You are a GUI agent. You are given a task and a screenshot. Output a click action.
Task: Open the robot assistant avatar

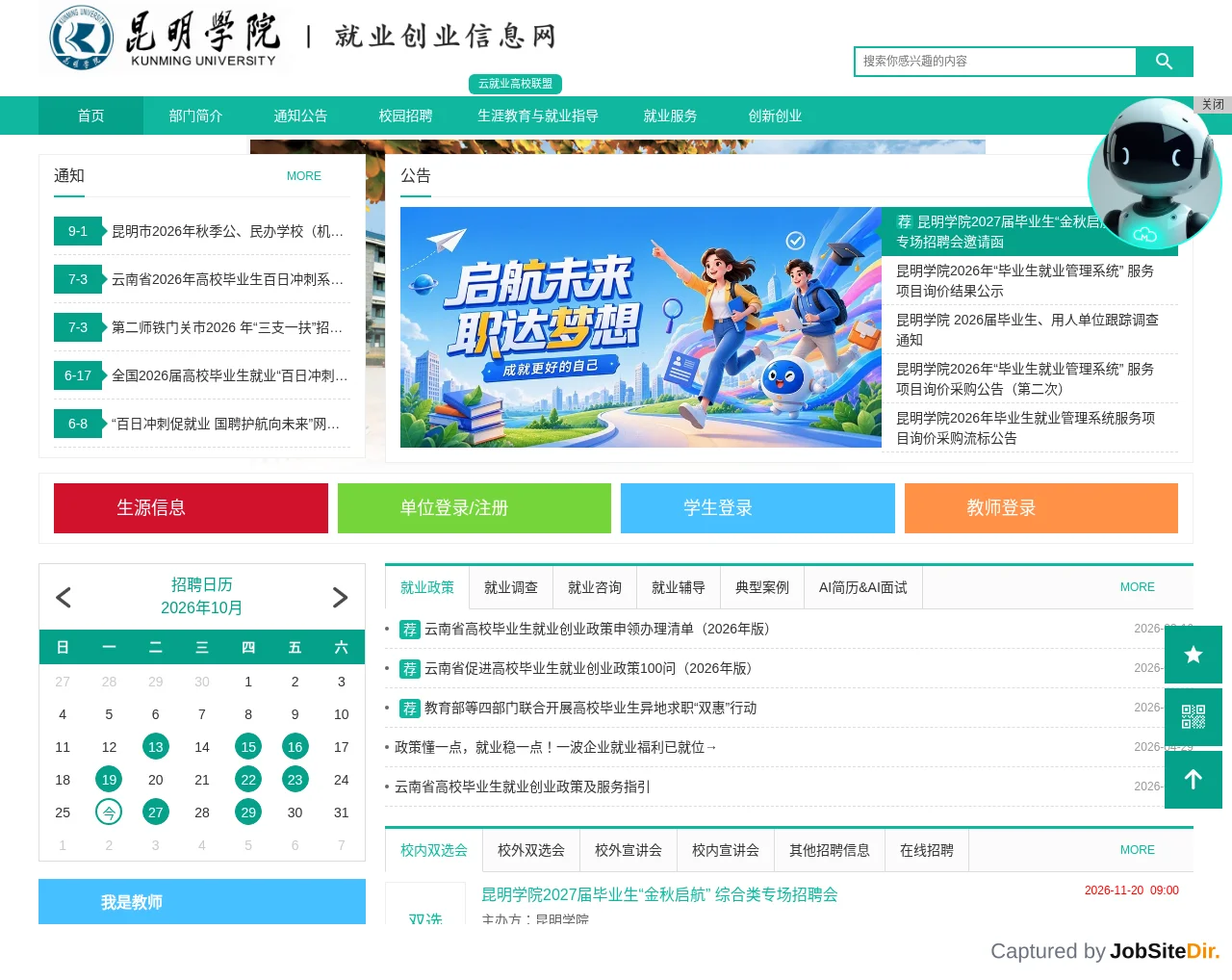click(1154, 173)
